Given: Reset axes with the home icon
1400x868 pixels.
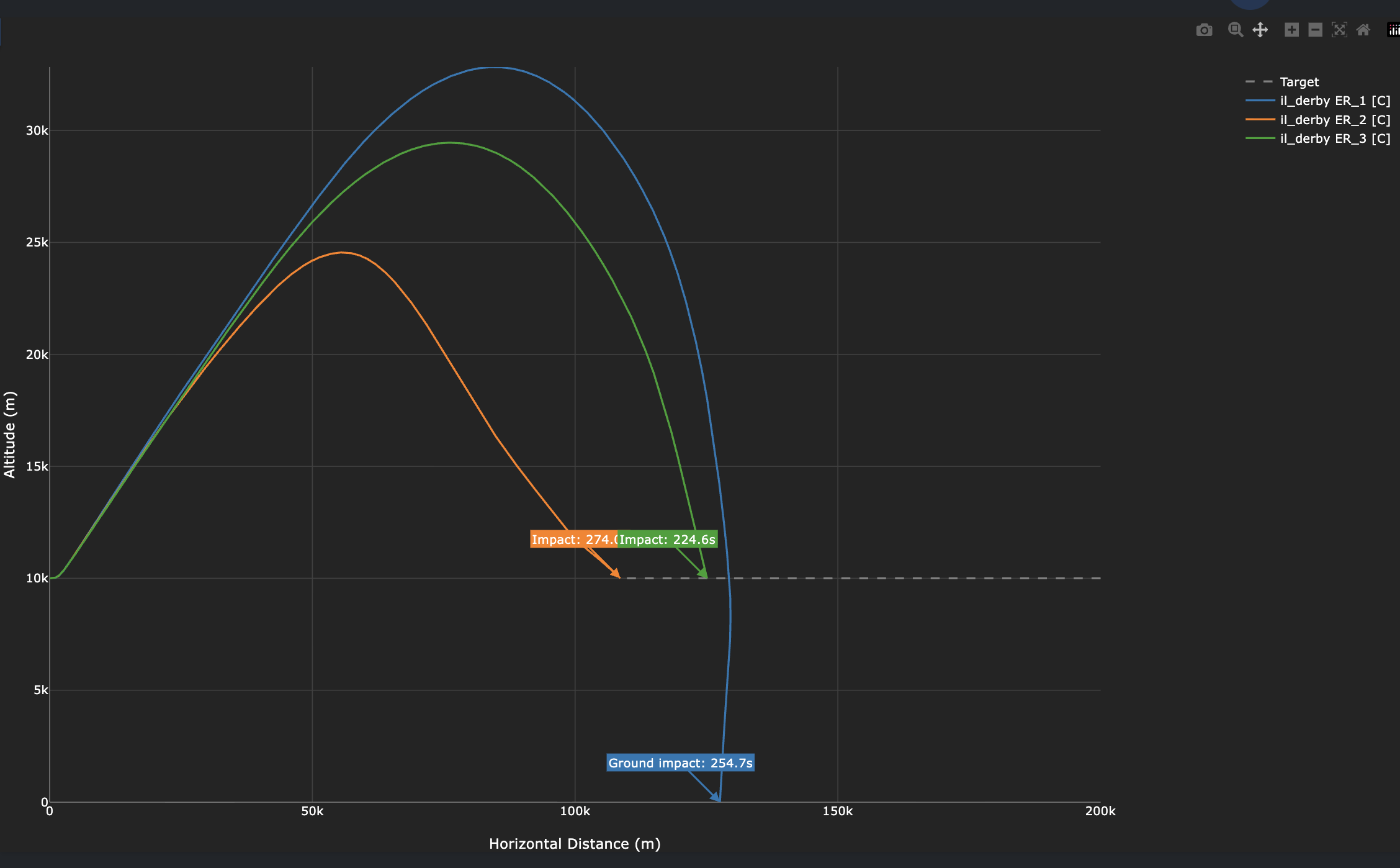Looking at the screenshot, I should pos(1363,30).
